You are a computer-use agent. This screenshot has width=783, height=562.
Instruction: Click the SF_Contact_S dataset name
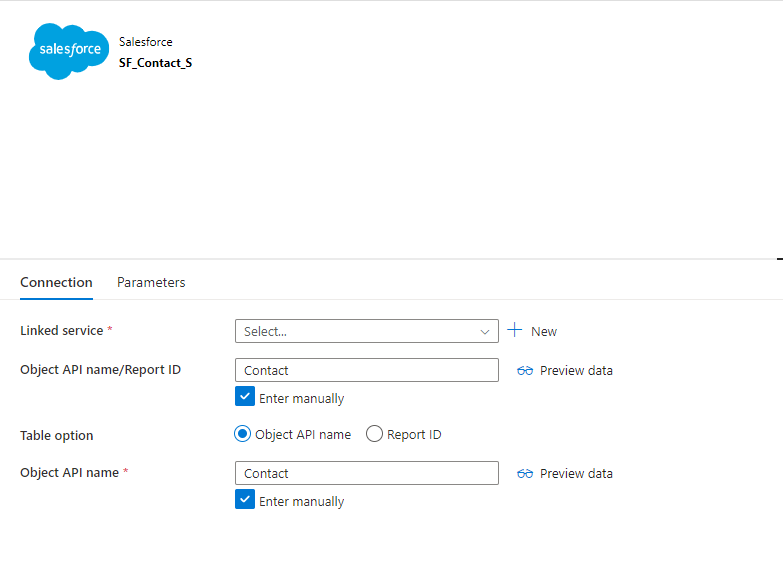point(155,63)
